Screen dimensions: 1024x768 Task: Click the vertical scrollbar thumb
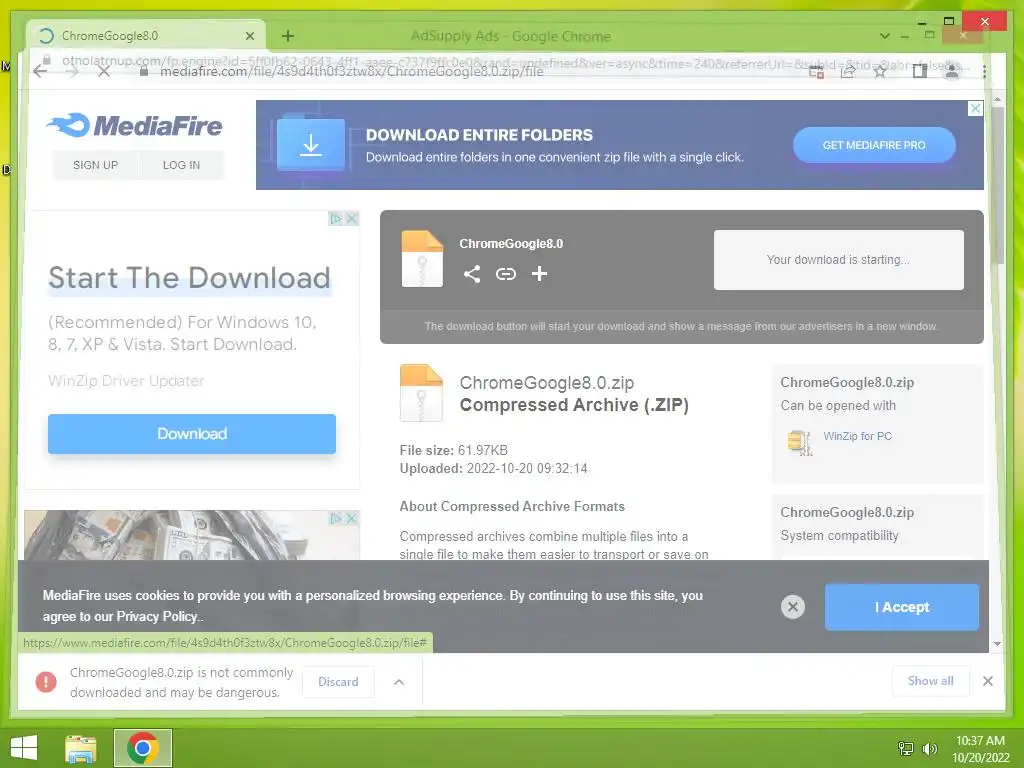click(997, 185)
